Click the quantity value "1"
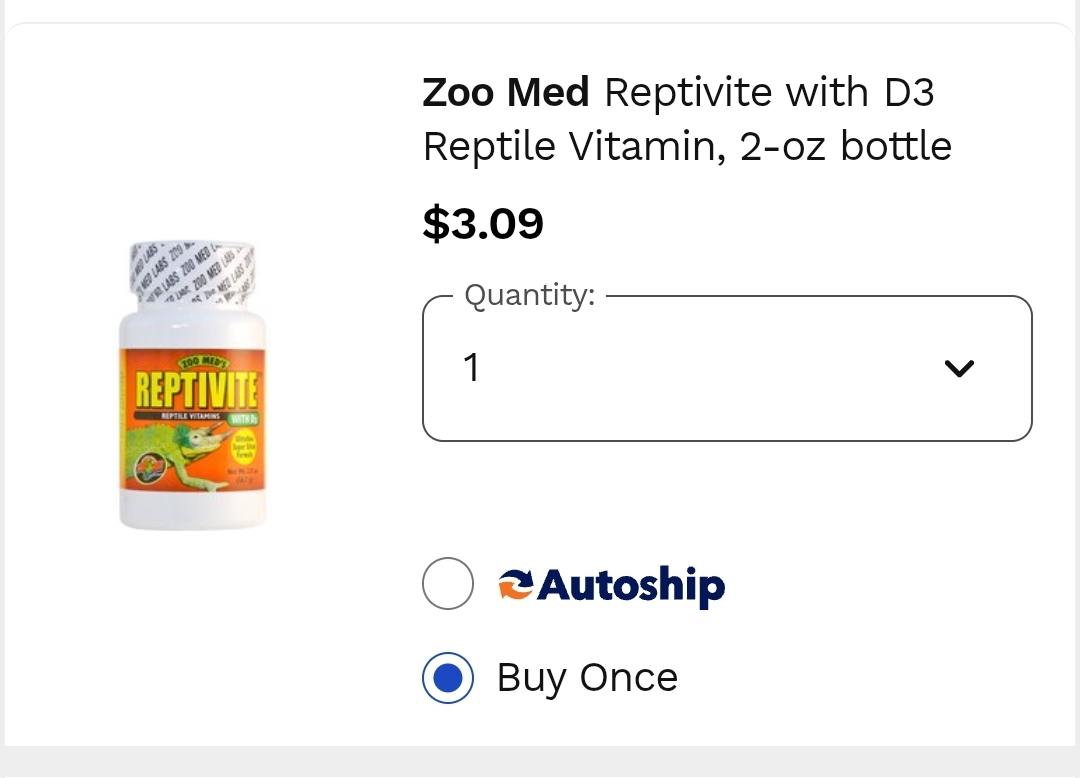 [x=472, y=369]
